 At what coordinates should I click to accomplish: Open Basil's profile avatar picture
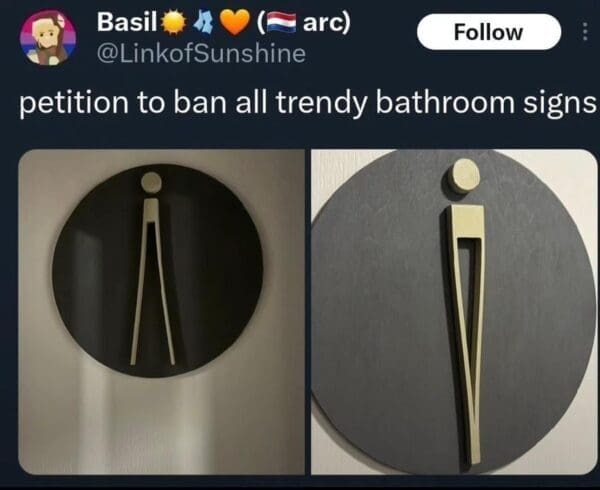(48, 38)
